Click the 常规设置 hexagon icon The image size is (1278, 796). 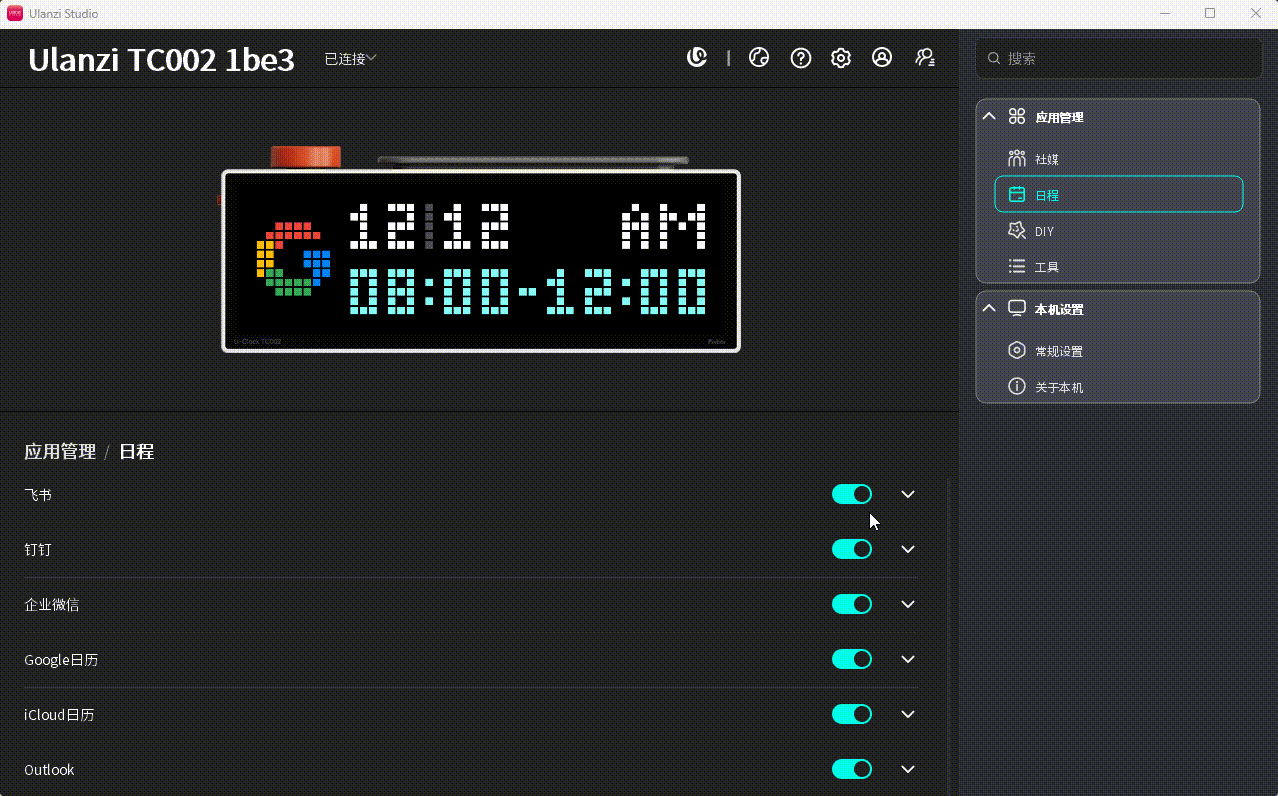click(x=1017, y=351)
